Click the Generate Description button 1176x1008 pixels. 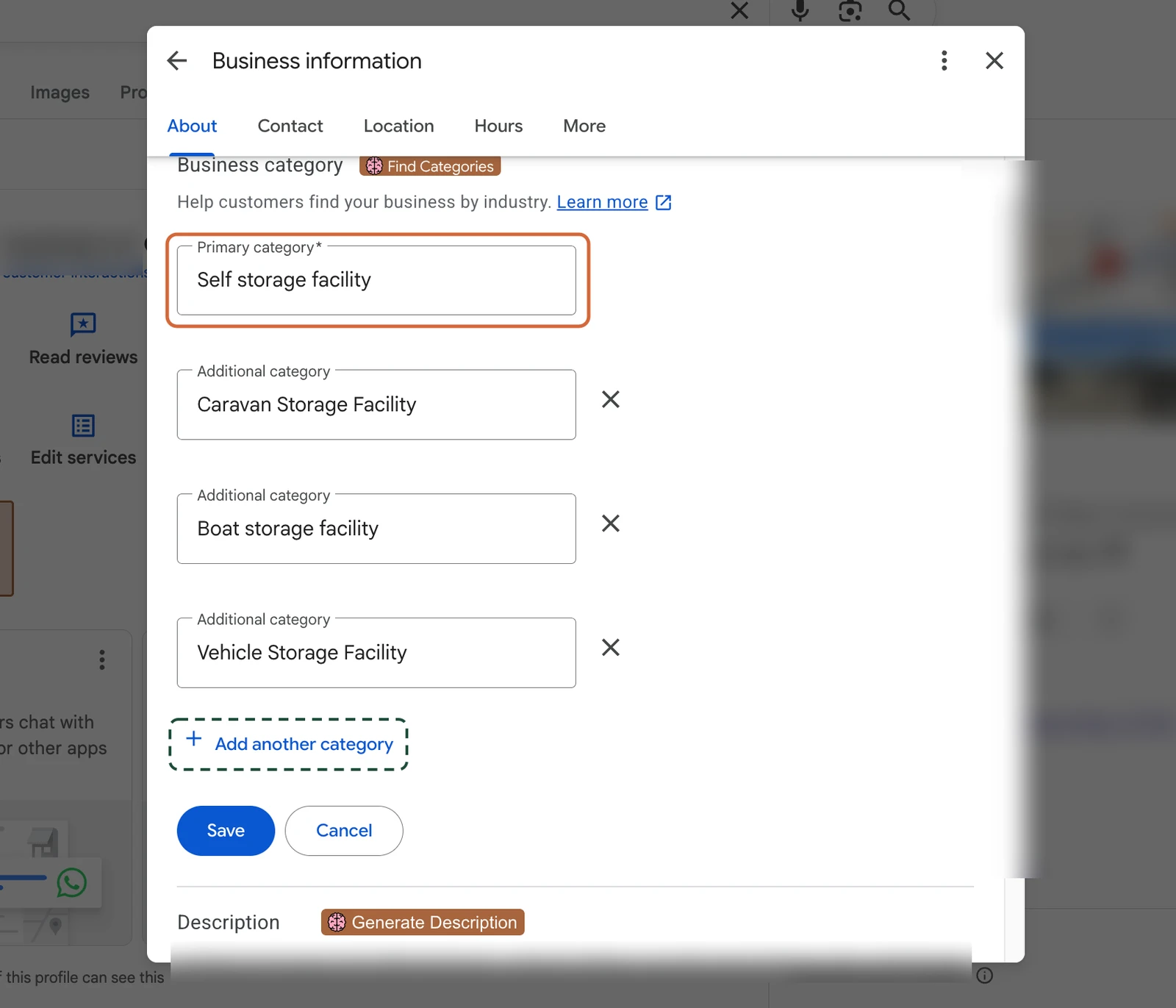coord(423,922)
